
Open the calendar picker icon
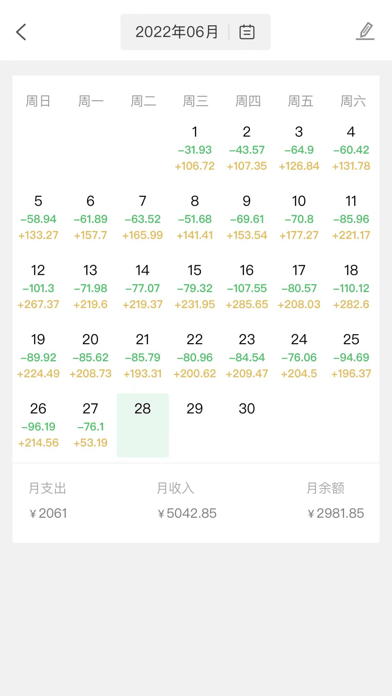pos(247,32)
